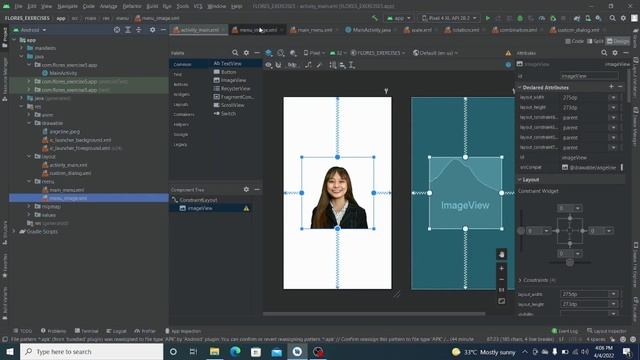Expand the Constraints section

pyautogui.click(x=520, y=280)
